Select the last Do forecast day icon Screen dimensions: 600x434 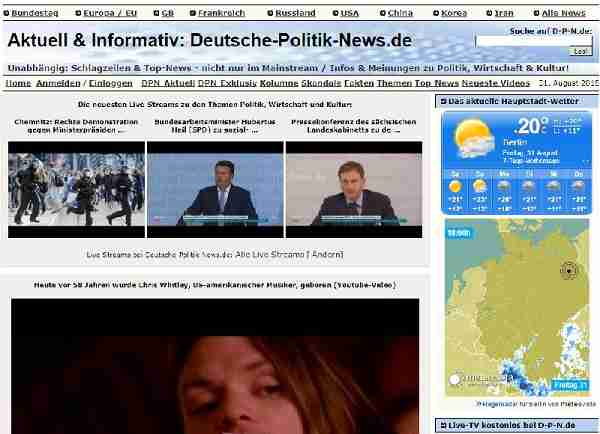click(x=578, y=187)
